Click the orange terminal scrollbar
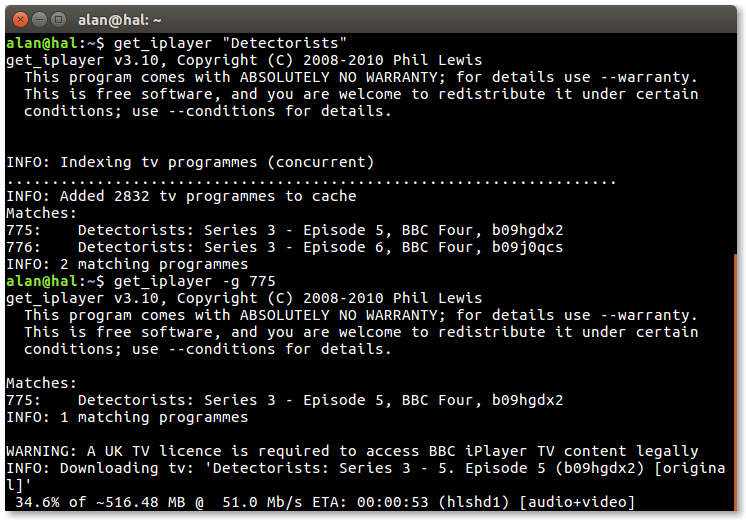The width and height of the screenshot is (746, 520). coord(735,382)
